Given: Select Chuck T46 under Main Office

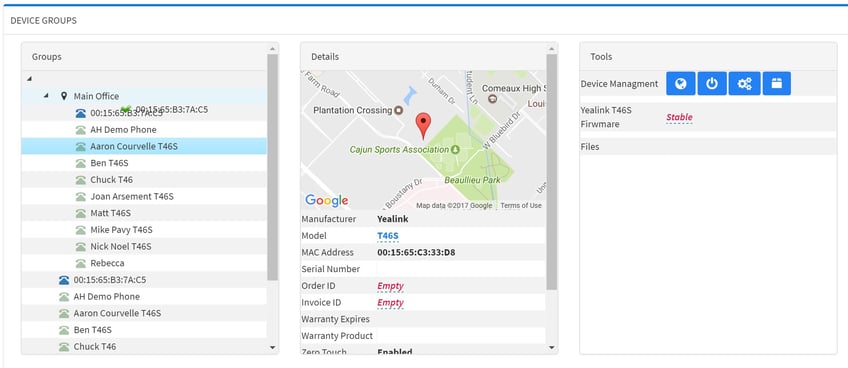Looking at the screenshot, I should click(111, 180).
